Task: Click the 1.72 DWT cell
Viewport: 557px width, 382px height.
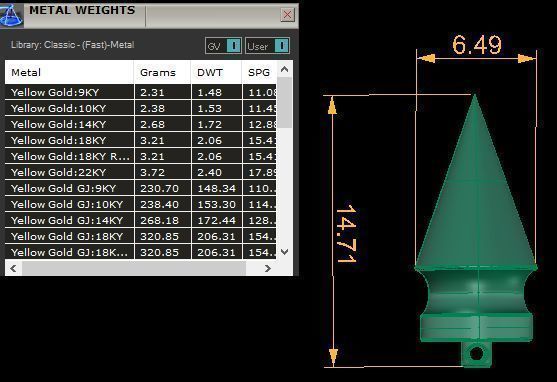Action: point(217,124)
